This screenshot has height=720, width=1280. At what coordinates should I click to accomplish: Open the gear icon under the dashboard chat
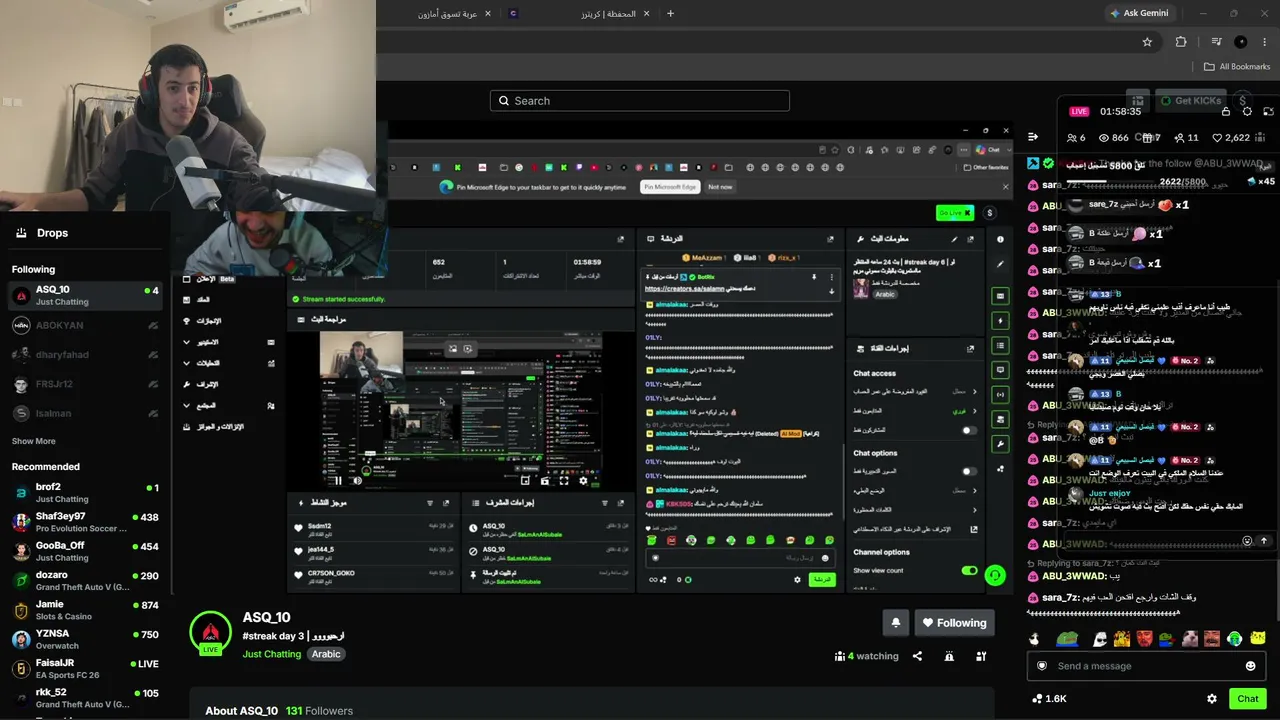[797, 580]
